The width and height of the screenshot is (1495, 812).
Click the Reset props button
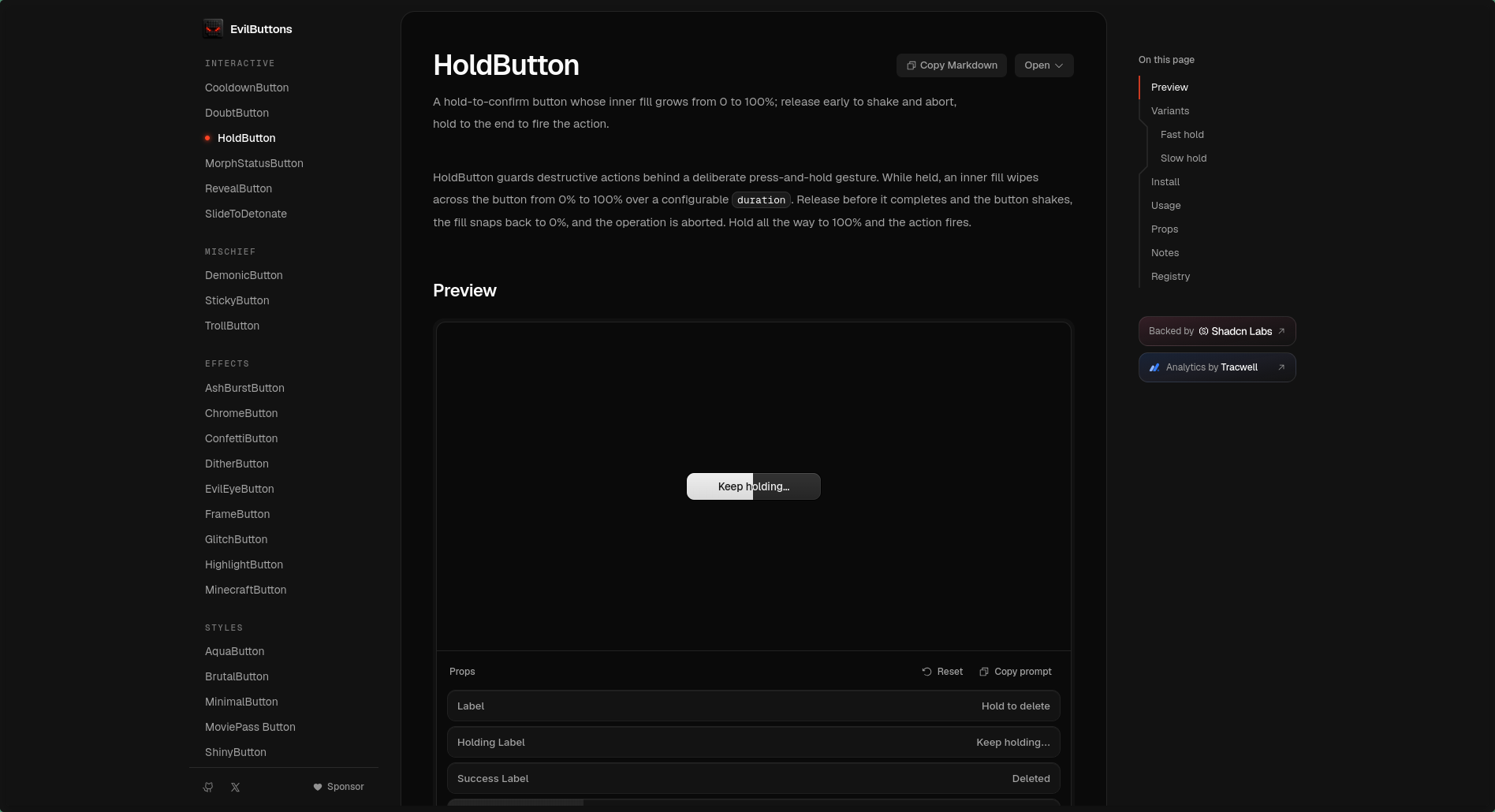[x=942, y=672]
